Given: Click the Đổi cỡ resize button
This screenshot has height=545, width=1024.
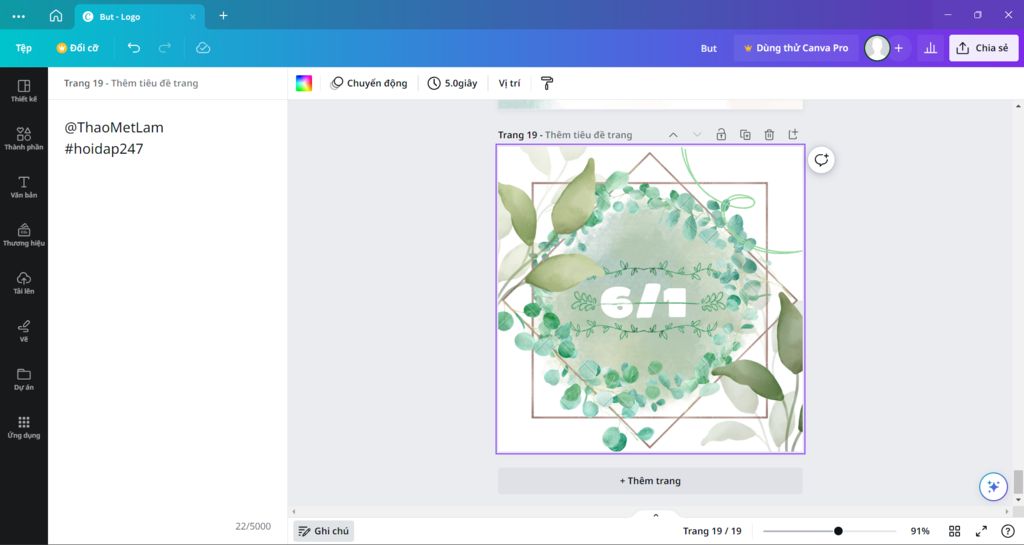Looking at the screenshot, I should pyautogui.click(x=78, y=48).
